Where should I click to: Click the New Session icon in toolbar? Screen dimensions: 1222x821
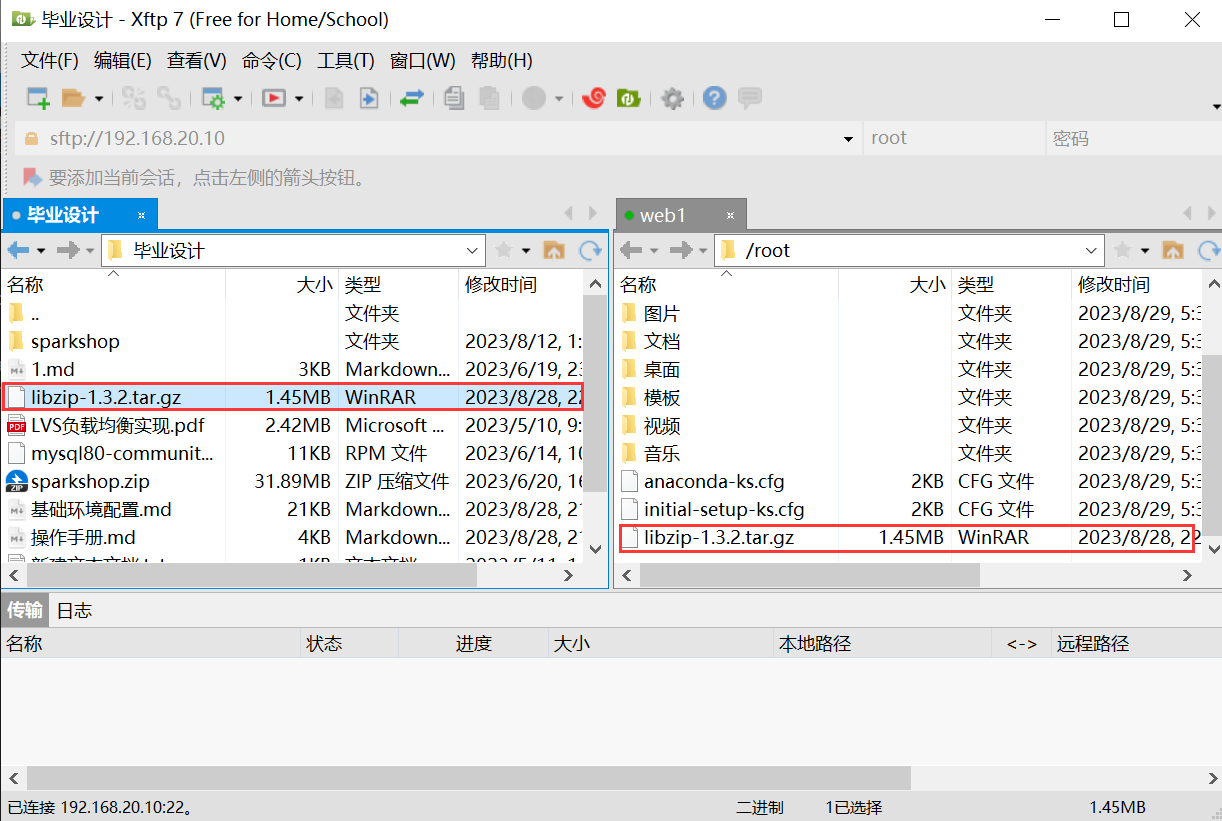(38, 98)
